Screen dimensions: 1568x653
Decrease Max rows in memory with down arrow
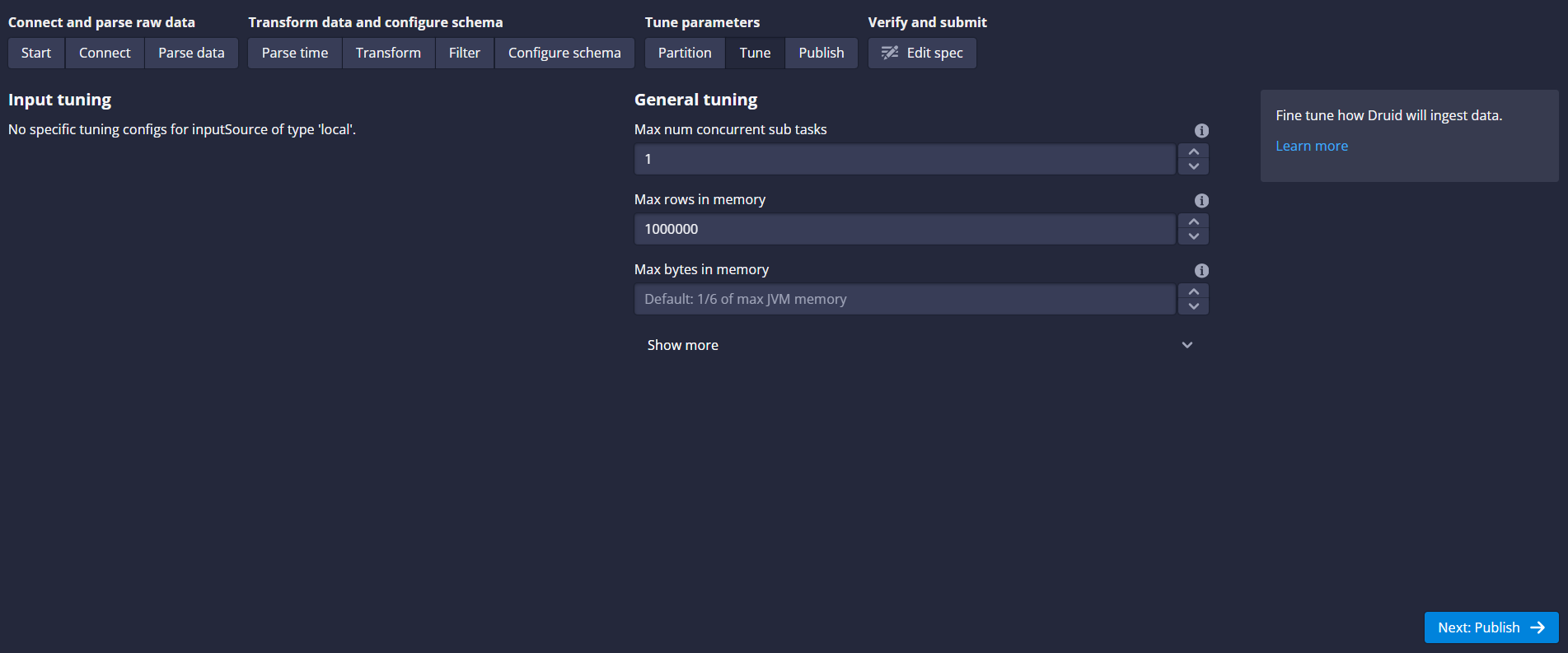click(1193, 236)
